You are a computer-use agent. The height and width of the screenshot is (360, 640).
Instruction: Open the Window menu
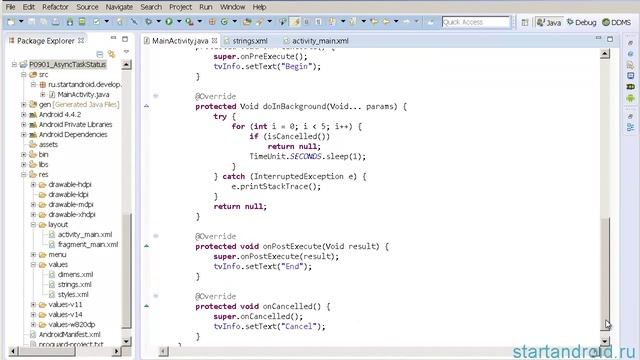(232, 7)
